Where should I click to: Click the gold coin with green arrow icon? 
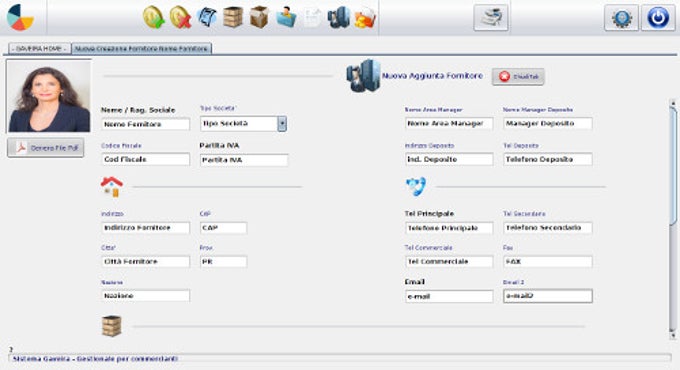(154, 18)
